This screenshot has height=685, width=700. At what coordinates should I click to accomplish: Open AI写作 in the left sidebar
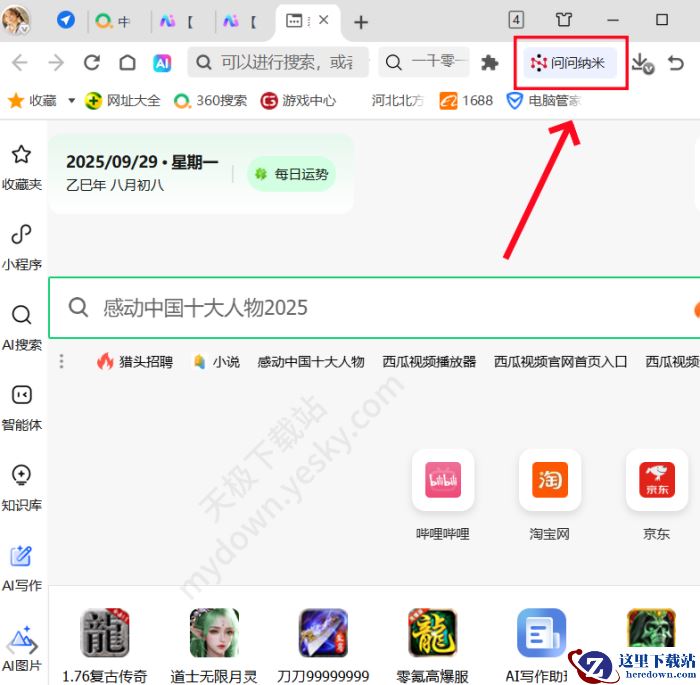pos(21,568)
